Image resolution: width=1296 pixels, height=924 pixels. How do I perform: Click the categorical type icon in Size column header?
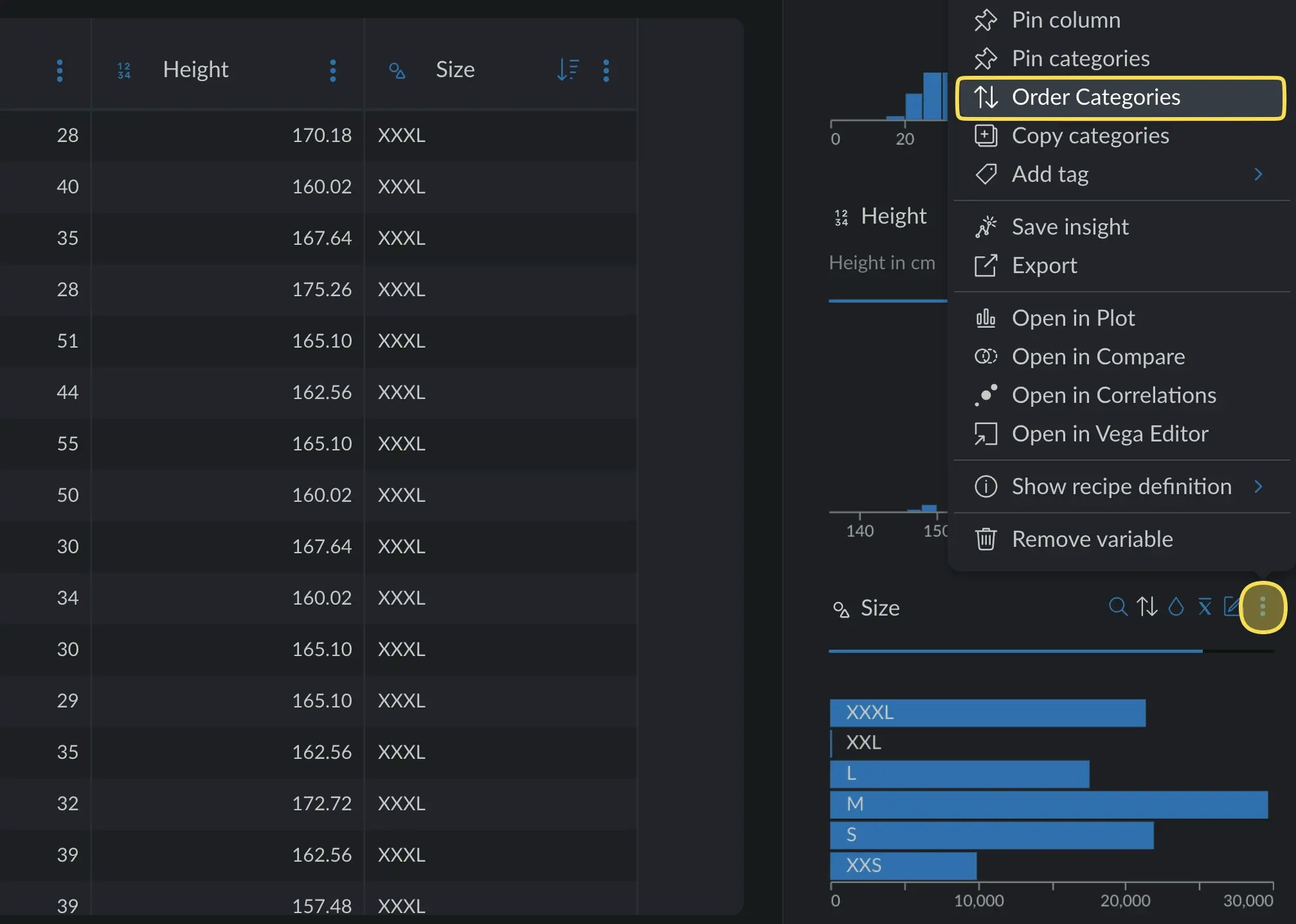(397, 70)
